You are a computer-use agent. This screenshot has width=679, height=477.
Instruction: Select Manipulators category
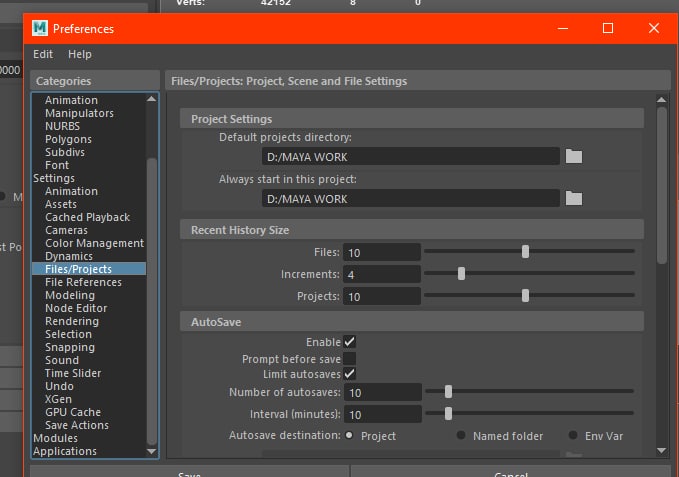pyautogui.click(x=79, y=113)
